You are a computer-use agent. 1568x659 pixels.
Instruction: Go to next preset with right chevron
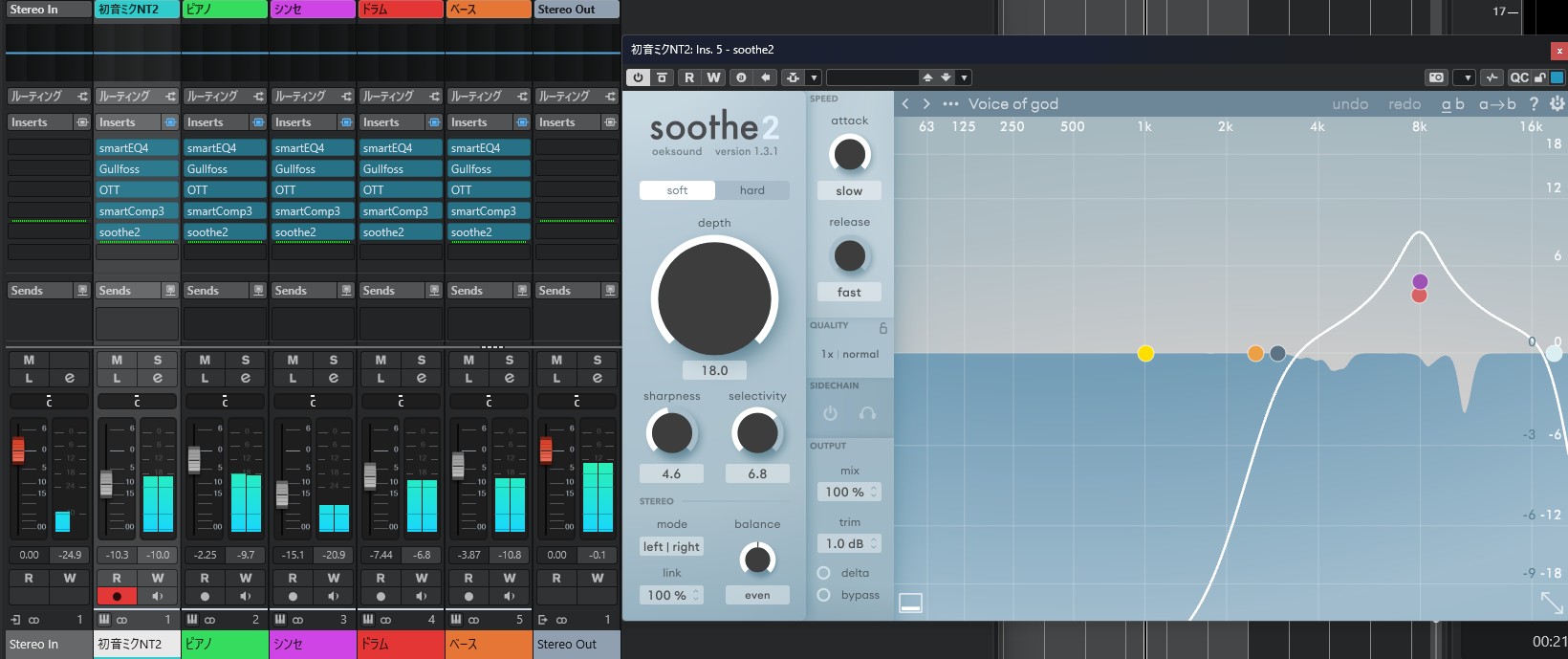tap(926, 104)
